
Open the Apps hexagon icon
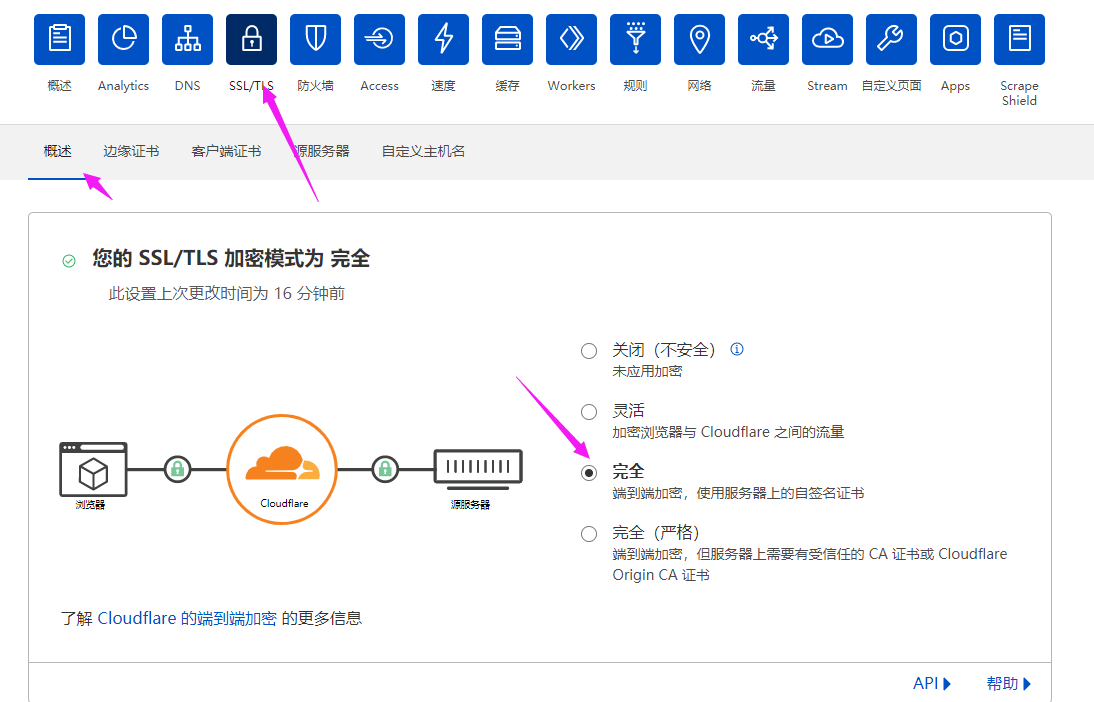[955, 39]
